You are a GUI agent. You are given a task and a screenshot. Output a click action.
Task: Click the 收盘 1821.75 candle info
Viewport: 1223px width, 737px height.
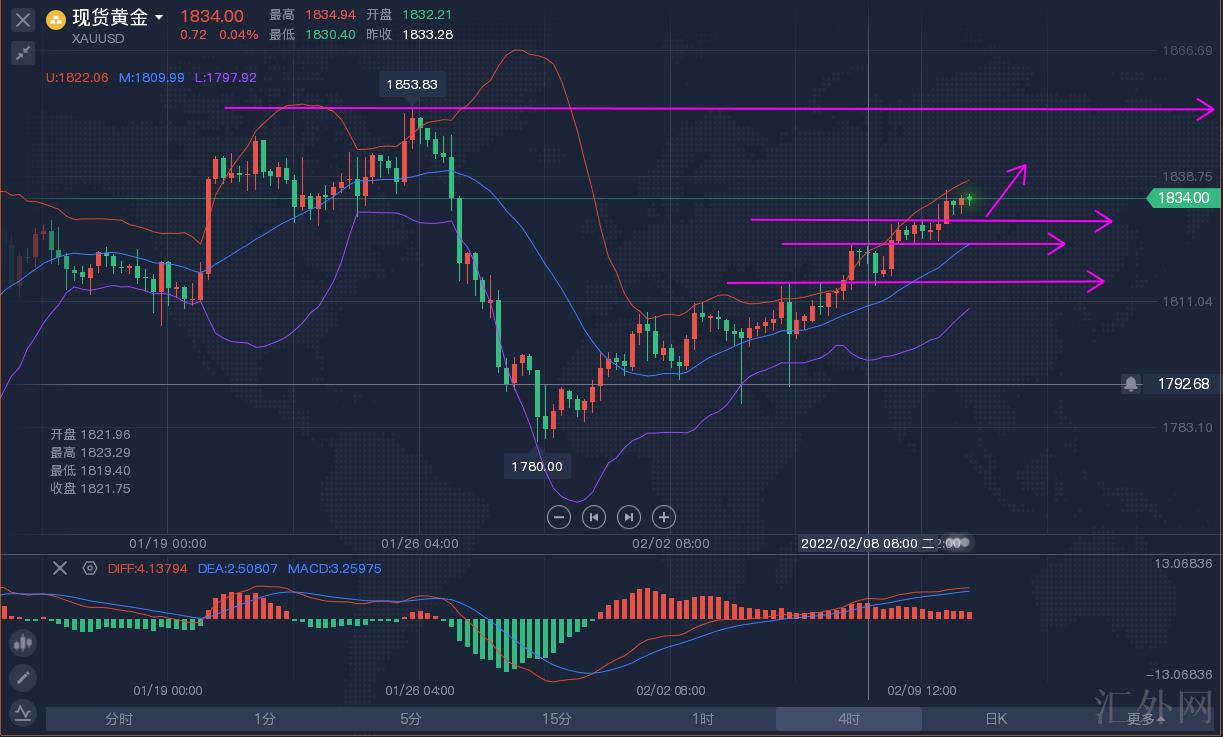click(91, 489)
